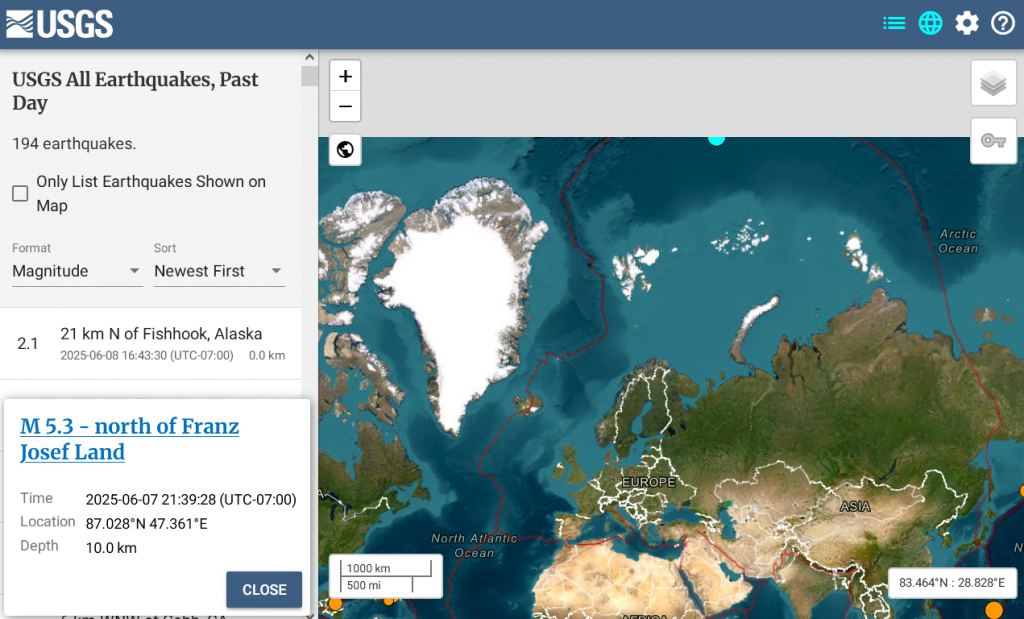Select the cyan earthquake marker near the pole
This screenshot has height=619, width=1024.
point(716,138)
